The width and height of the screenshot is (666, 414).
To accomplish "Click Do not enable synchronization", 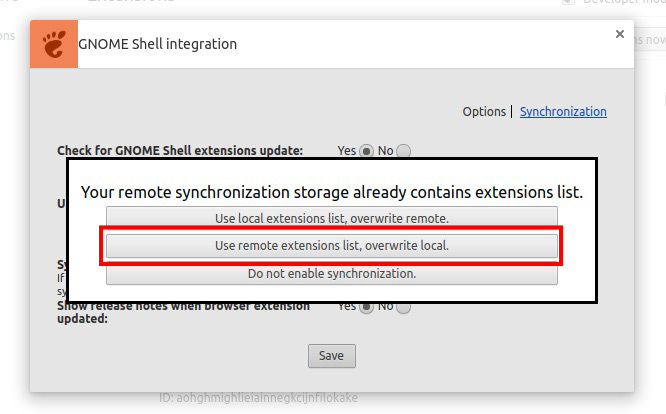I will pyautogui.click(x=332, y=273).
